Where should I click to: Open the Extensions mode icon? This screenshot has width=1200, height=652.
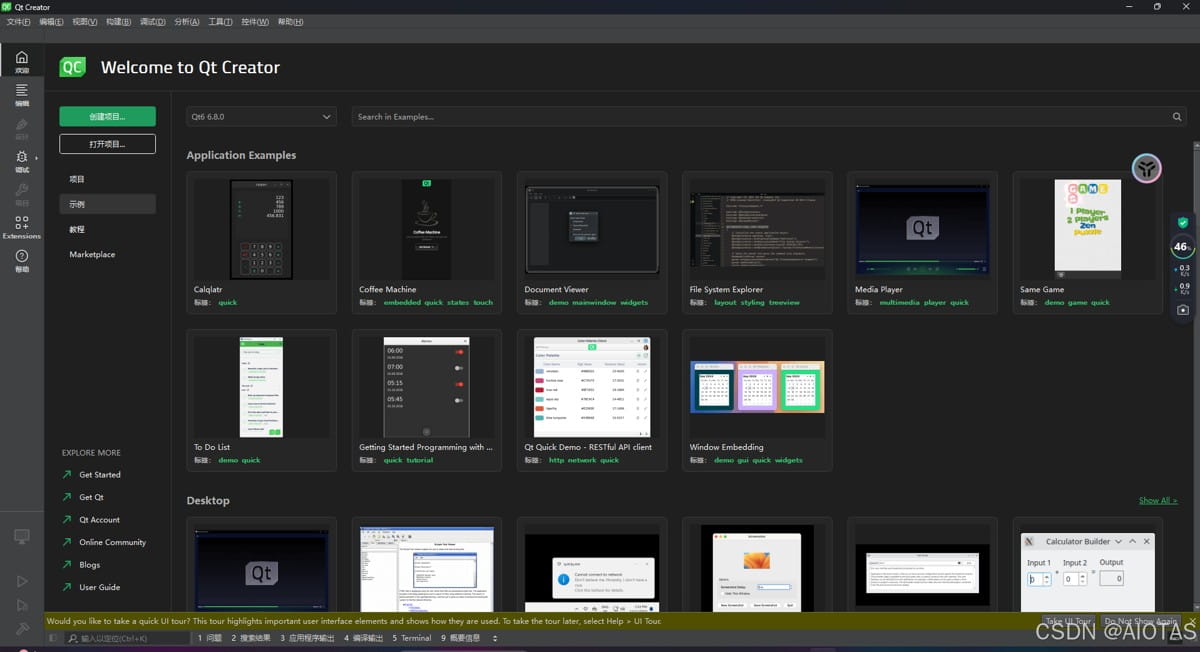point(22,225)
